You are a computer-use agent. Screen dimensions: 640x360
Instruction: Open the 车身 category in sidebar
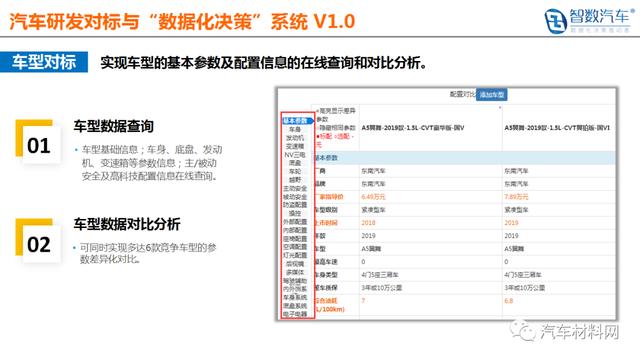click(x=295, y=129)
